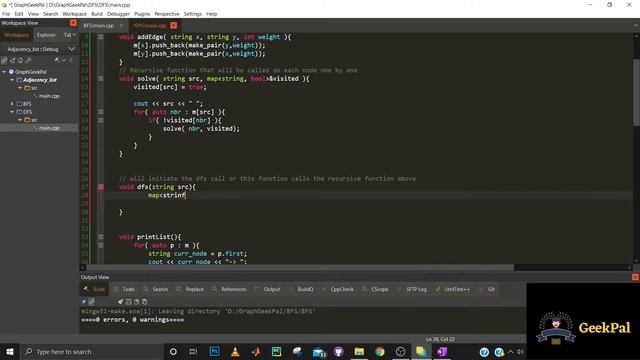Click the run project icon in workspace toolbar
Image resolution: width=640 pixels, height=360 pixels.
pyautogui.click(x=71, y=60)
